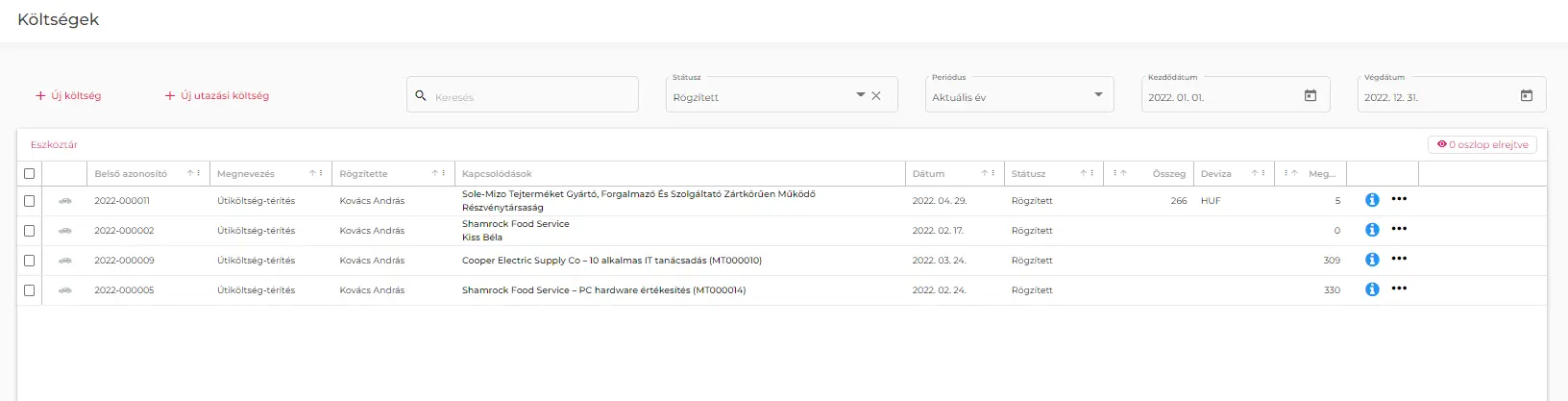Expand the Státusz dropdown

pos(860,95)
